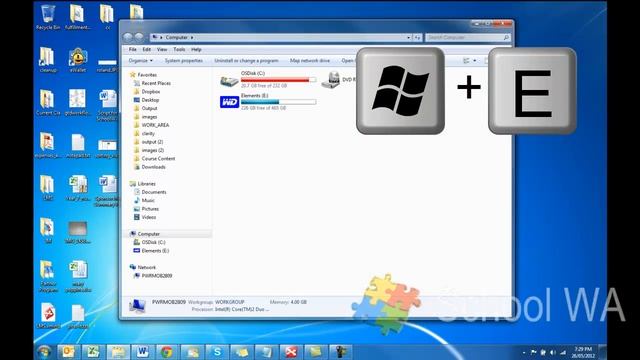Click the Windows Explorer taskbar button
This screenshot has width=640, height=360.
pos(118,352)
